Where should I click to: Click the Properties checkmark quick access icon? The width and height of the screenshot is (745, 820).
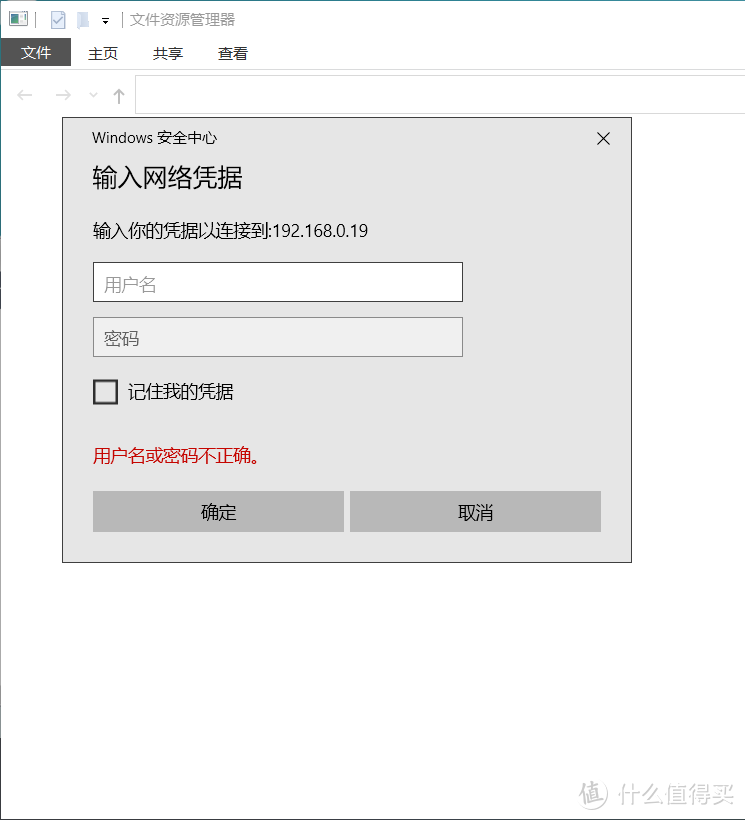click(x=58, y=20)
